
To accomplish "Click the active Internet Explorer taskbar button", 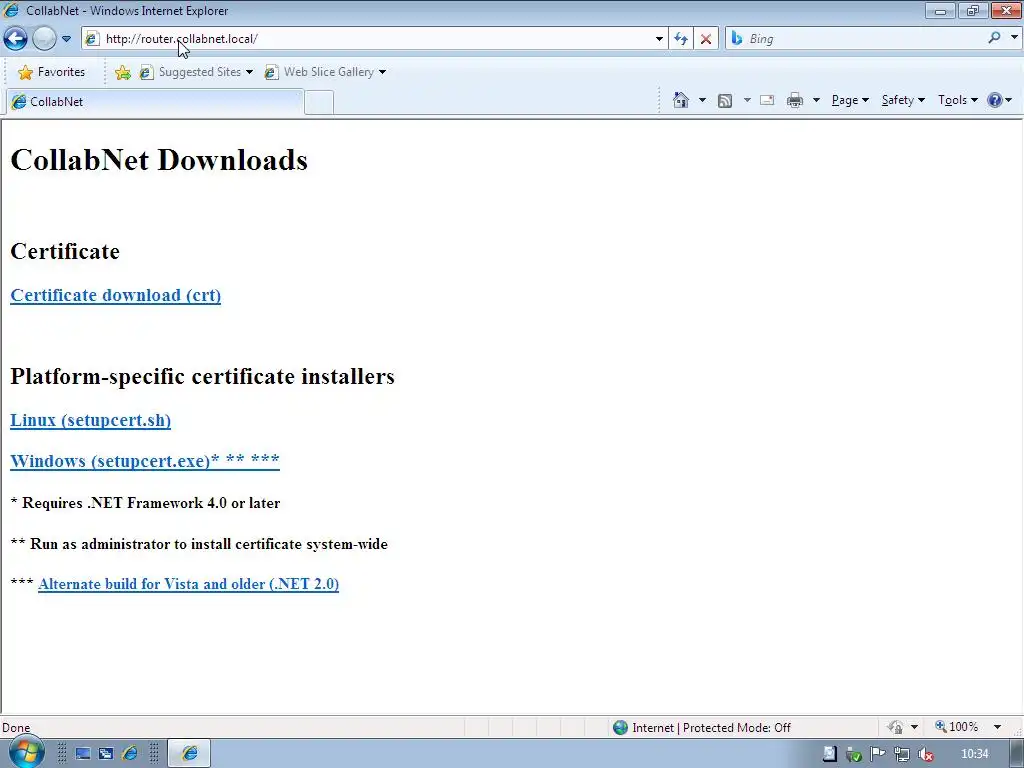I will tap(189, 754).
